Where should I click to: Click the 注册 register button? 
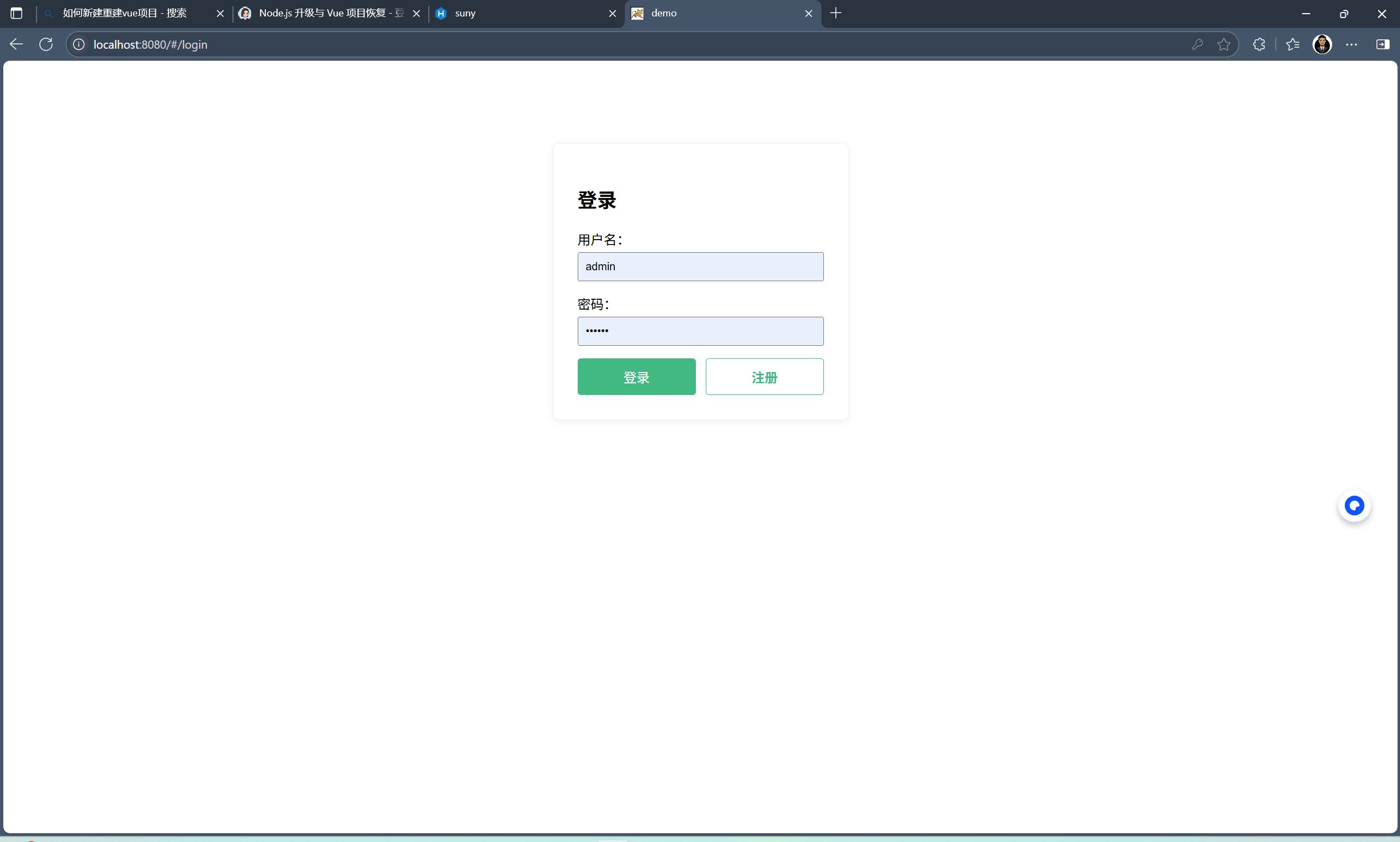765,377
